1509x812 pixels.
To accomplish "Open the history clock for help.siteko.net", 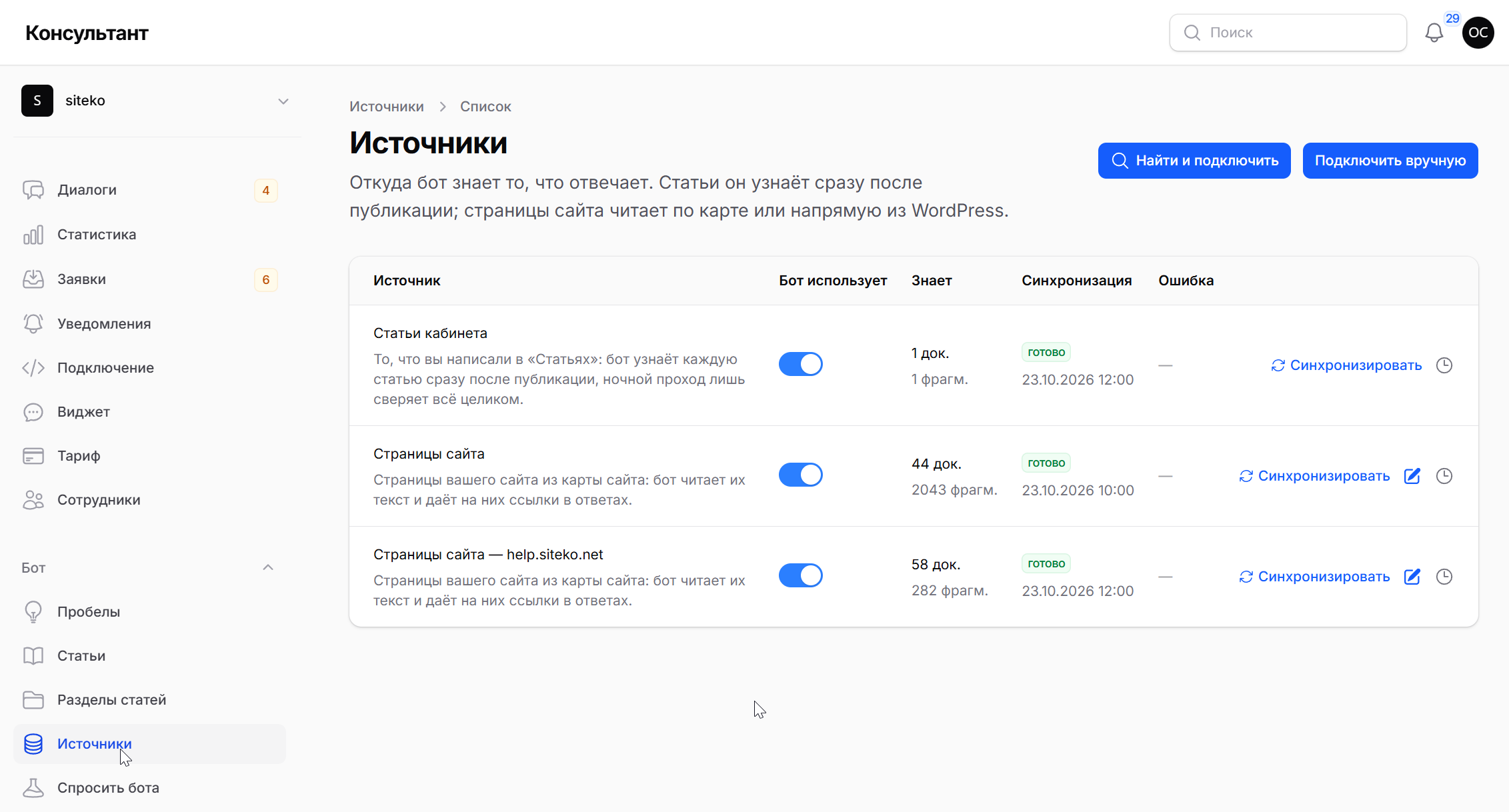I will pyautogui.click(x=1444, y=577).
